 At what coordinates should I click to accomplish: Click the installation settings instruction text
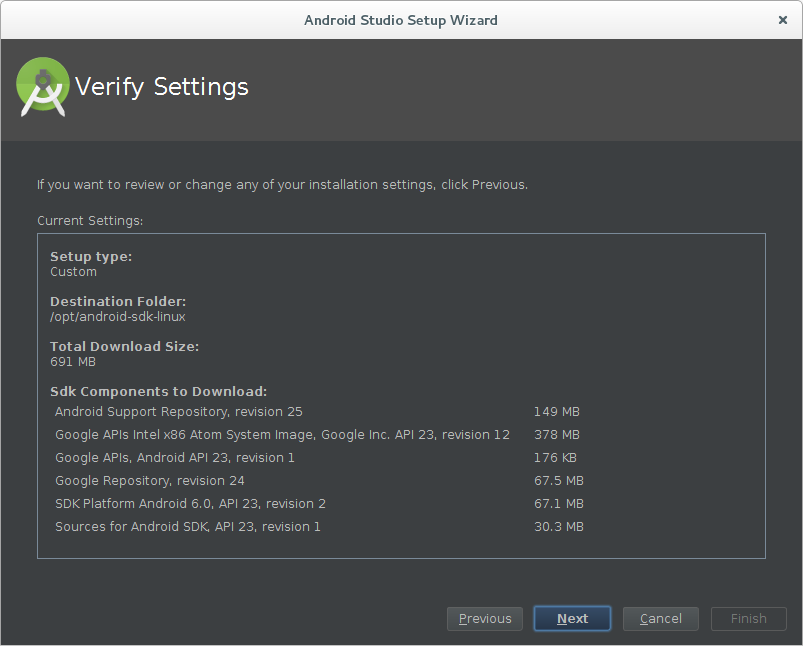(x=282, y=185)
